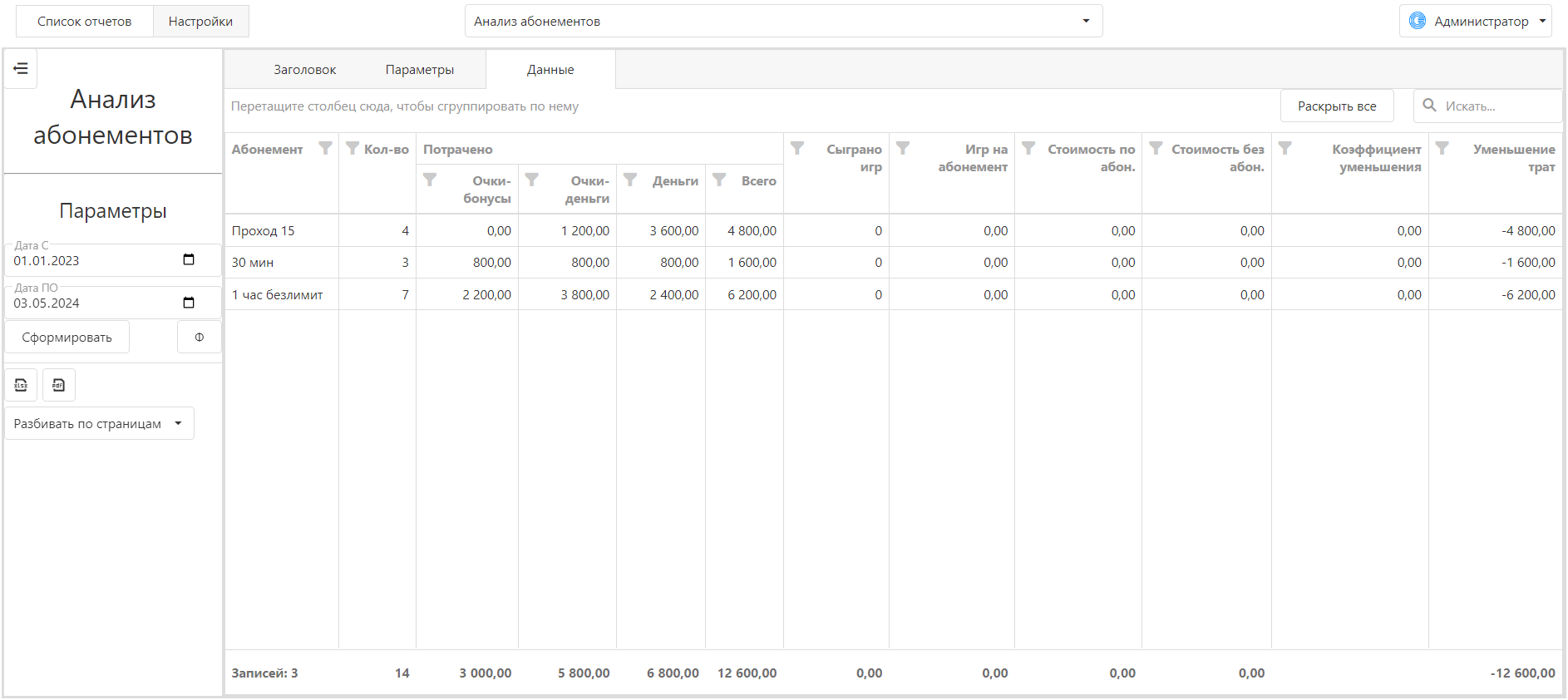Focus the Искать search field
Screen dimensions: 1568x700
[1488, 106]
